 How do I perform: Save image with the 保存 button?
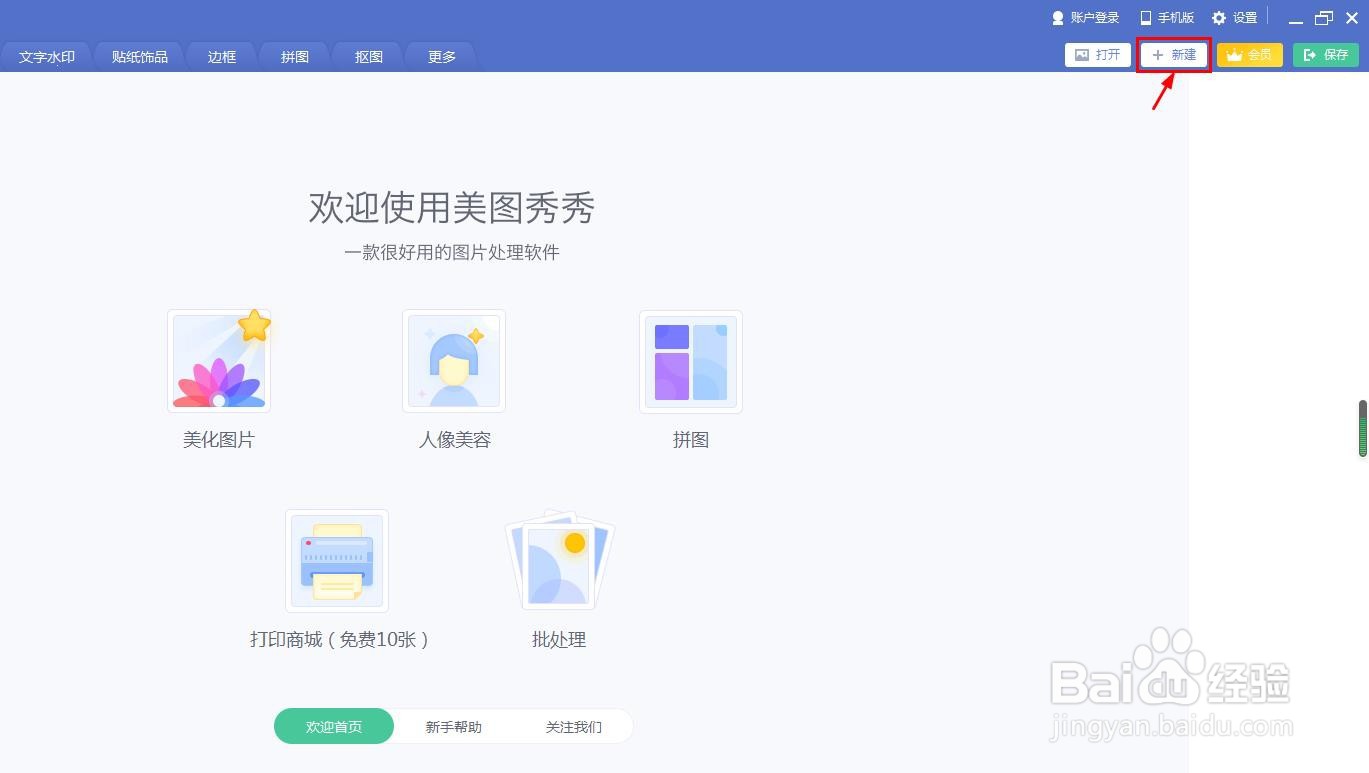point(1326,55)
